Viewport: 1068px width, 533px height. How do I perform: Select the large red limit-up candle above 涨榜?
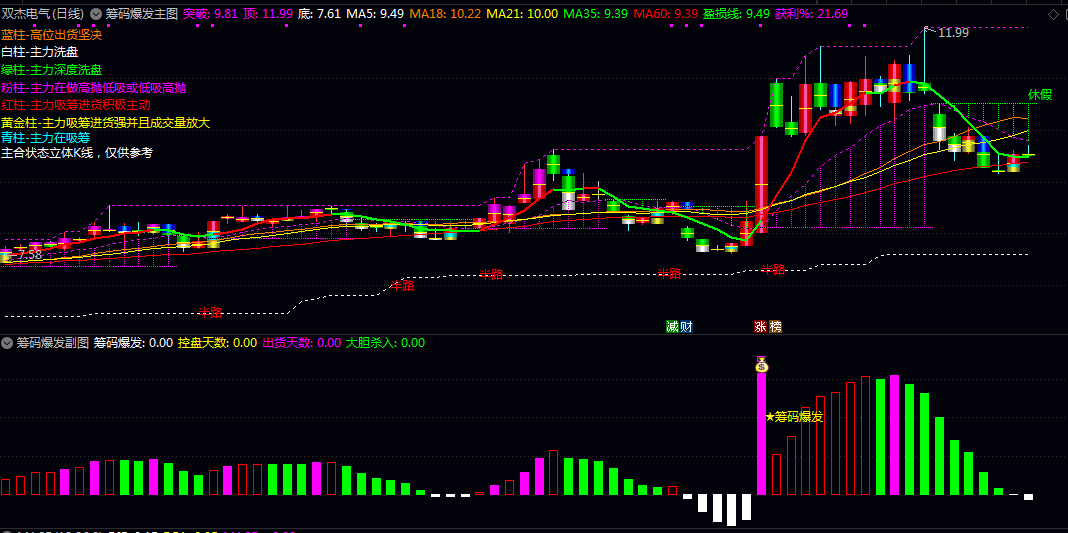pyautogui.click(x=761, y=184)
